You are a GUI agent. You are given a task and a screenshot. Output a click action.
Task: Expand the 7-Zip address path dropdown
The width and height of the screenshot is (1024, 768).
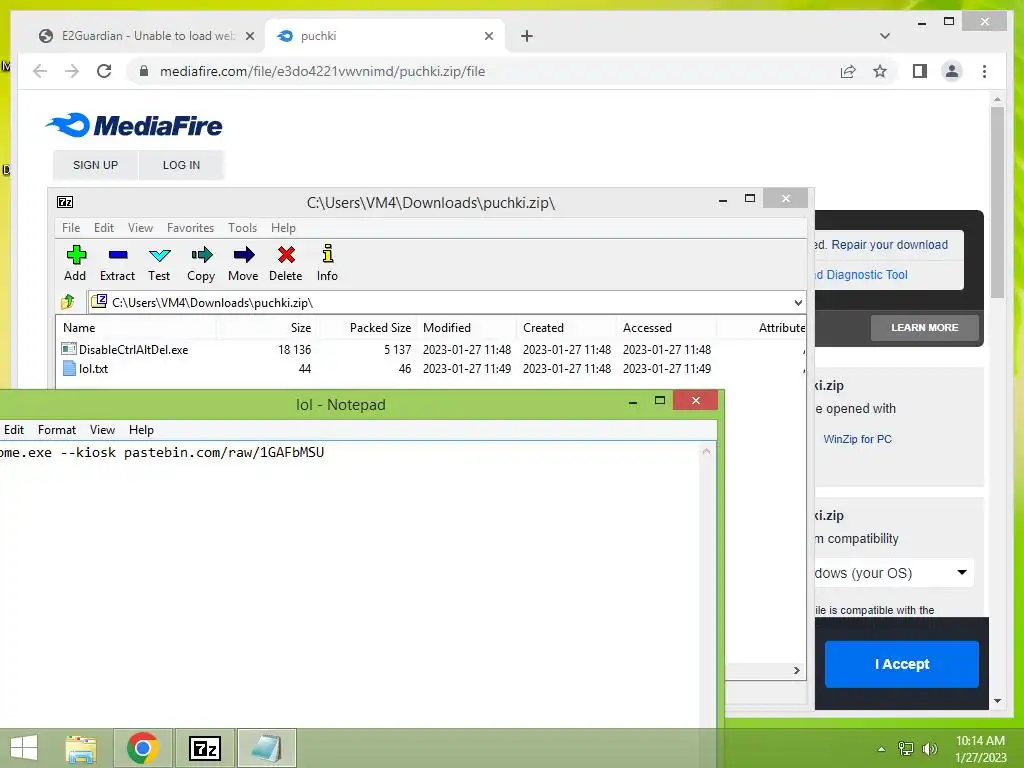(798, 302)
